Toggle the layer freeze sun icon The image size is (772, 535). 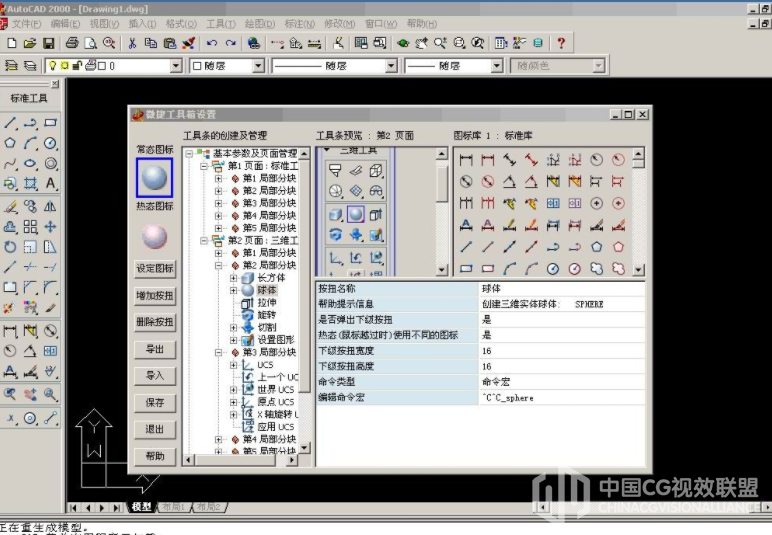click(x=64, y=65)
